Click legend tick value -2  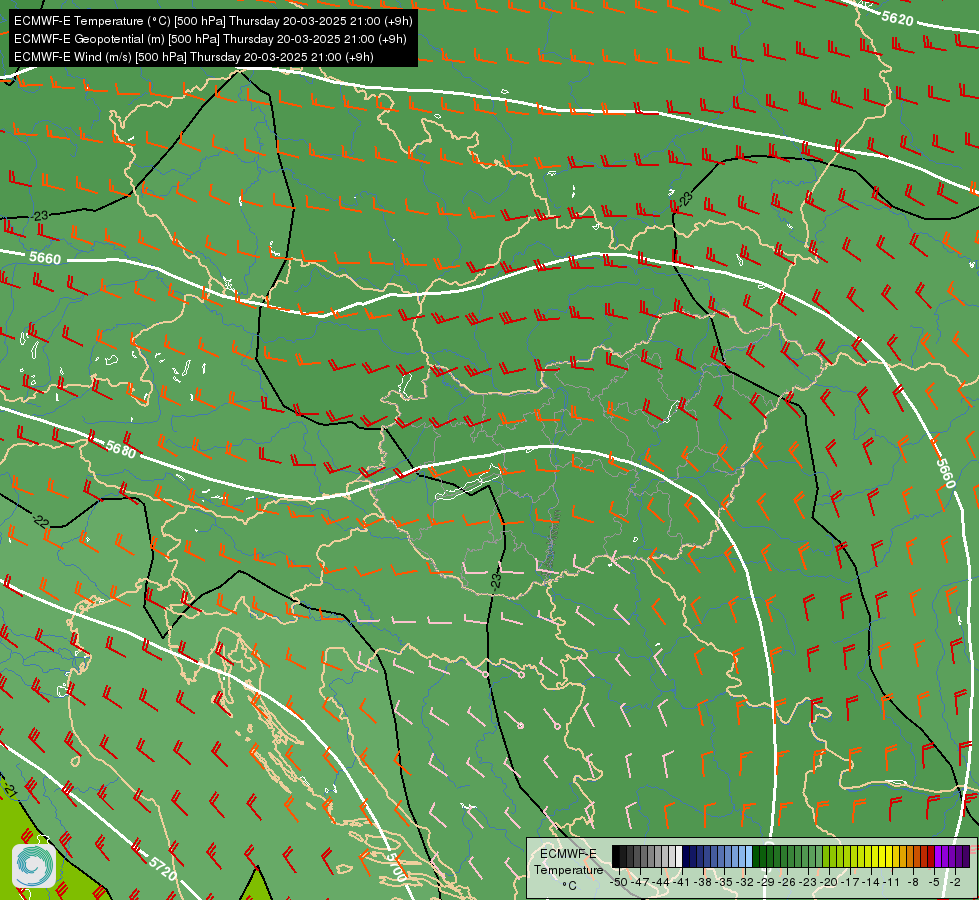click(955, 882)
